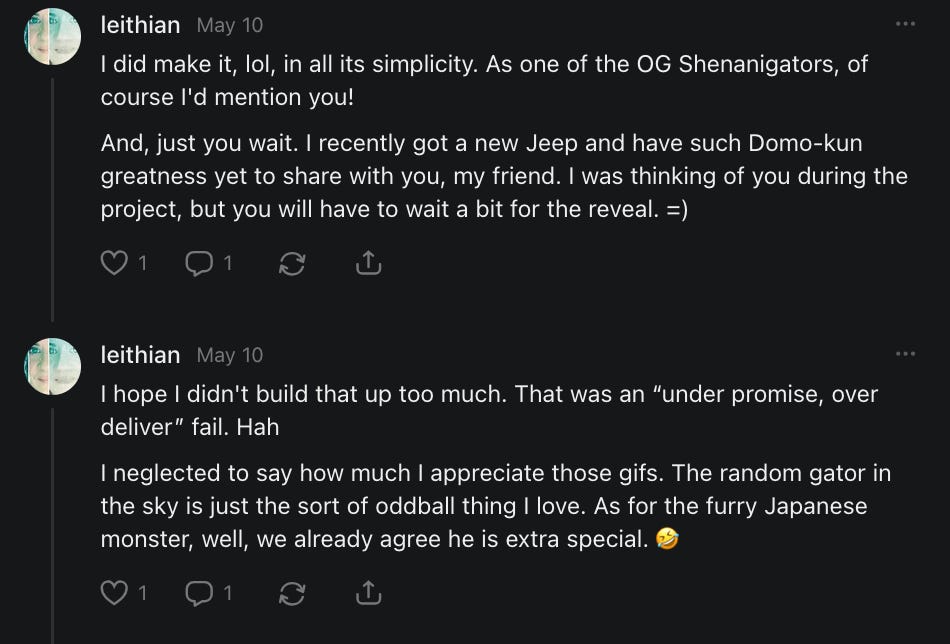950x644 pixels.
Task: Like the first leithian comment about the Jeep
Action: pos(115,263)
